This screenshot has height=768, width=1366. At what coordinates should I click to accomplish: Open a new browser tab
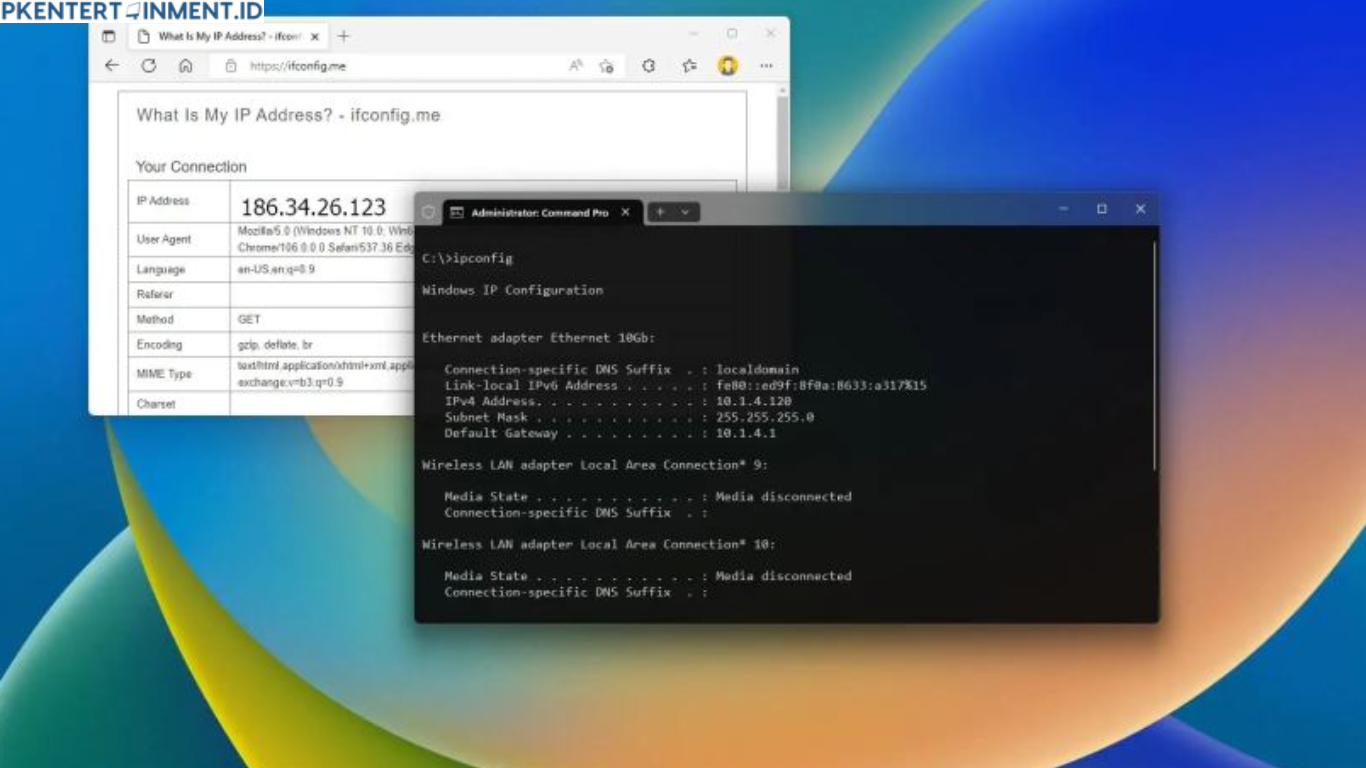coord(343,36)
